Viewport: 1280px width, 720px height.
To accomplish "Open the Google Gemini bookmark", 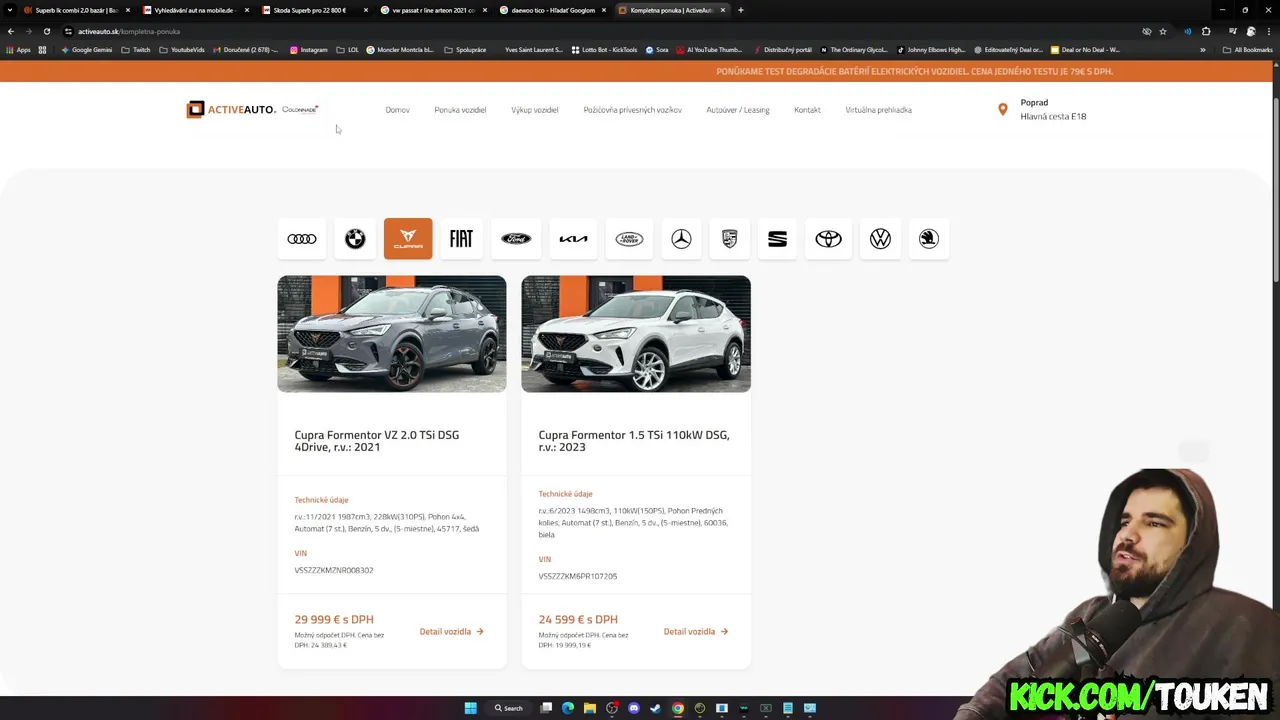I will [86, 49].
